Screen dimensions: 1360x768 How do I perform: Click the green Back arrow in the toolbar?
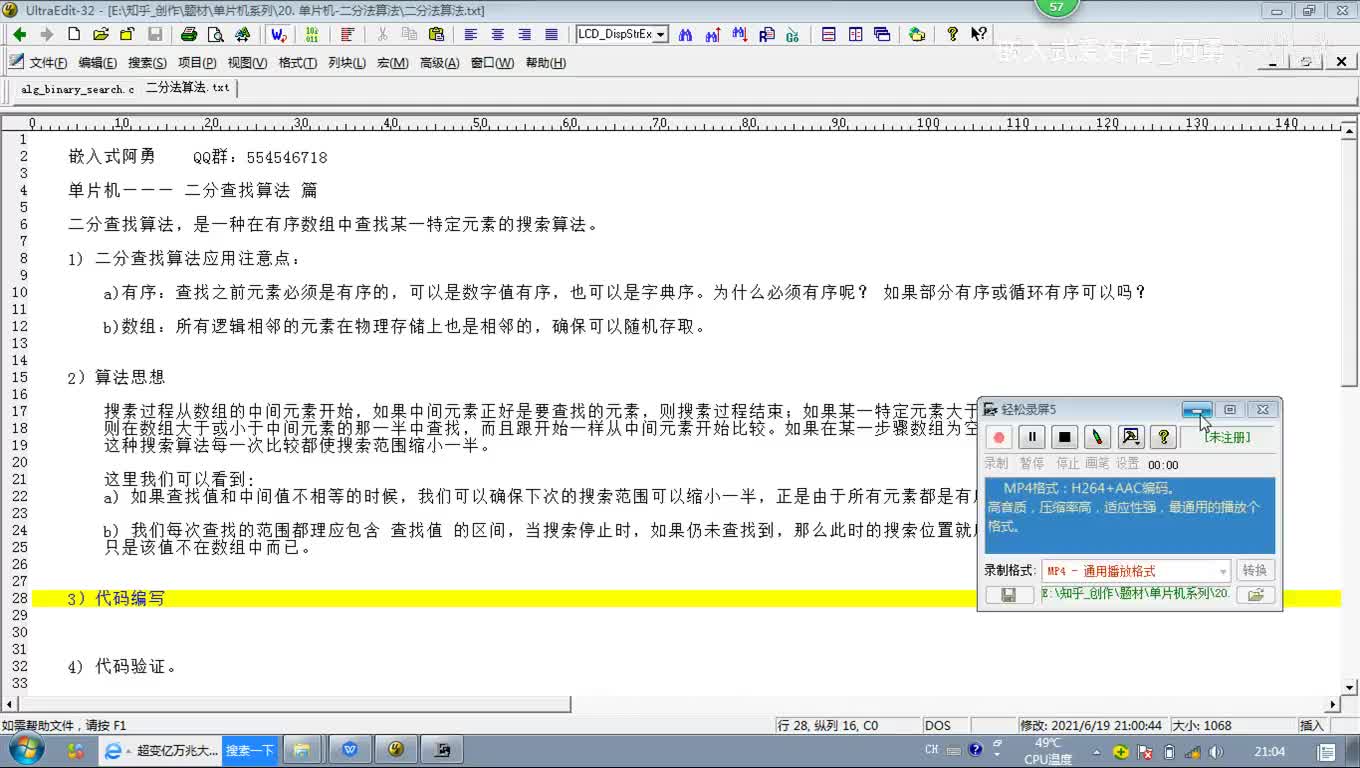coord(19,34)
